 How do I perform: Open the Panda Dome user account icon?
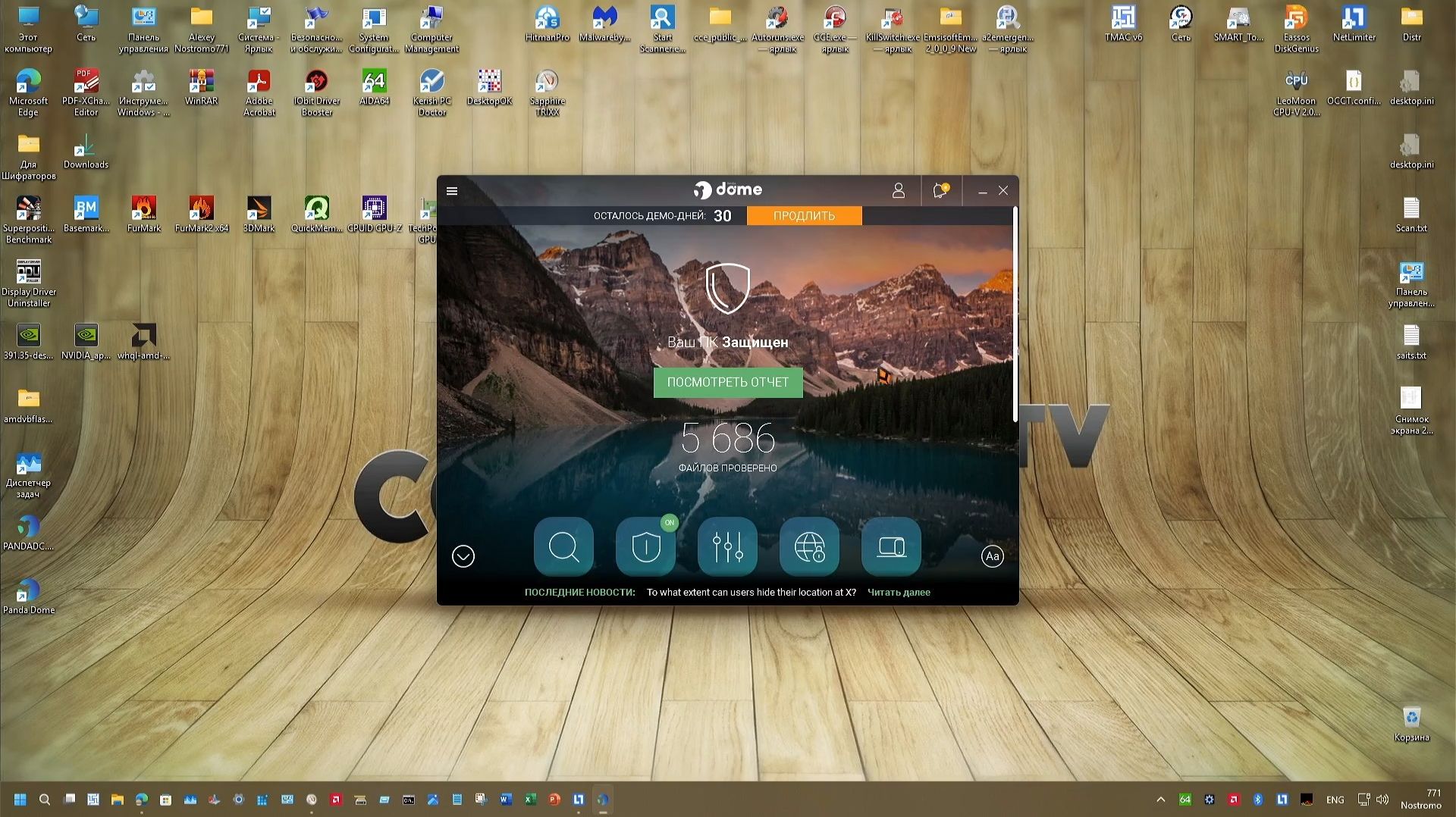coord(899,191)
